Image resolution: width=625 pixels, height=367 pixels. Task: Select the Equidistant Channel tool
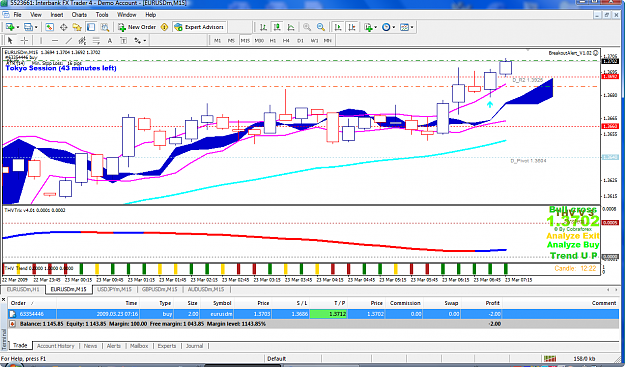click(82, 40)
